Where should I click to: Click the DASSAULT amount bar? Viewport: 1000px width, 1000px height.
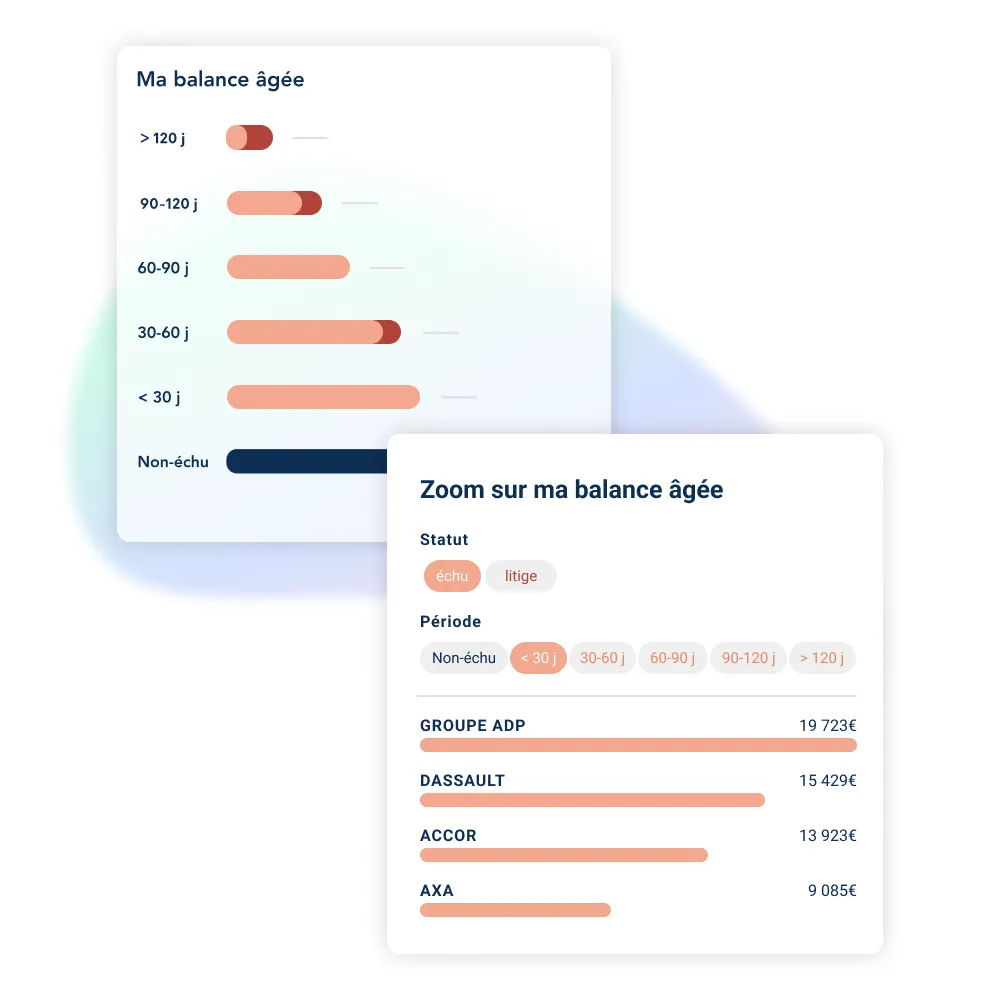(x=592, y=800)
